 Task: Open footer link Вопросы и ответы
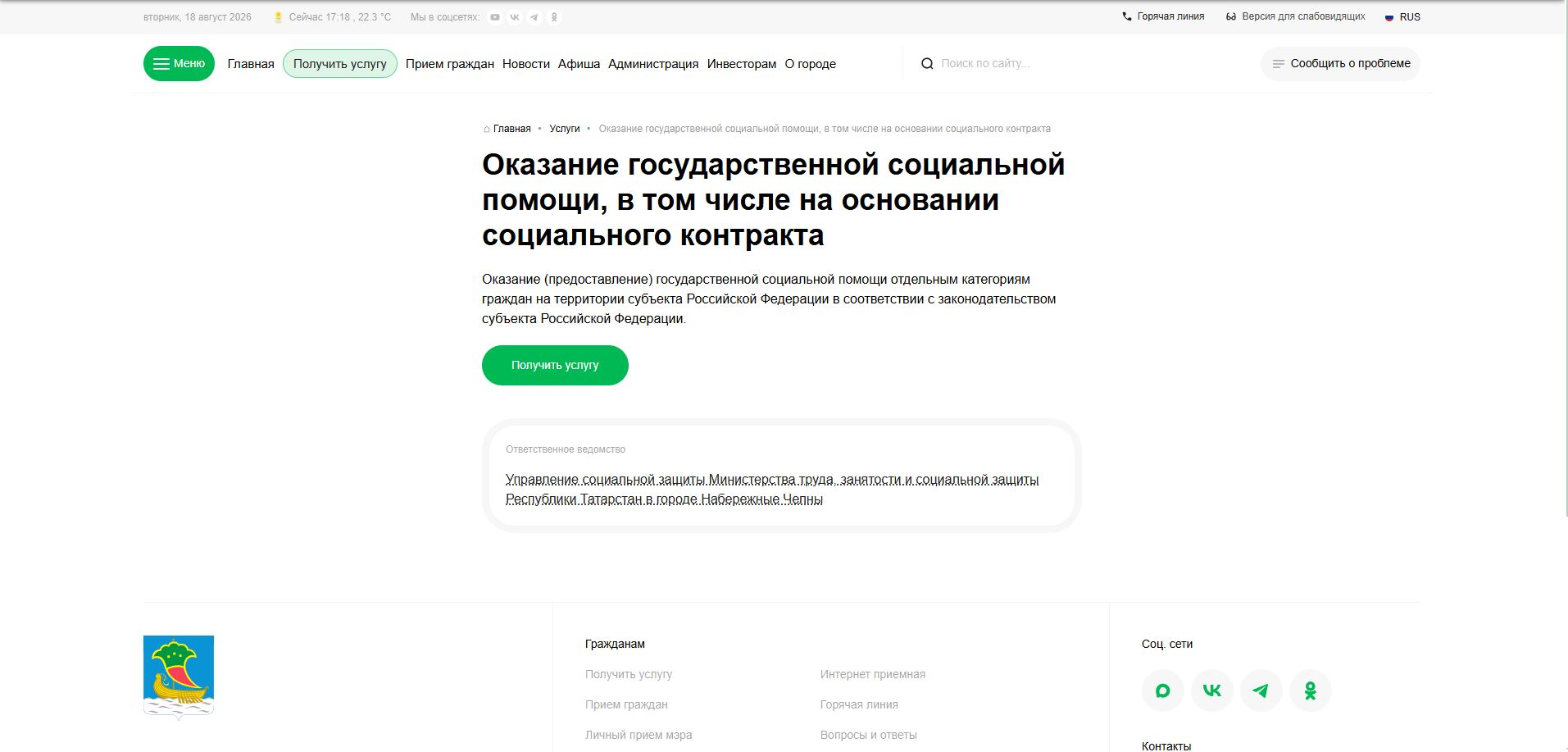pyautogui.click(x=869, y=735)
